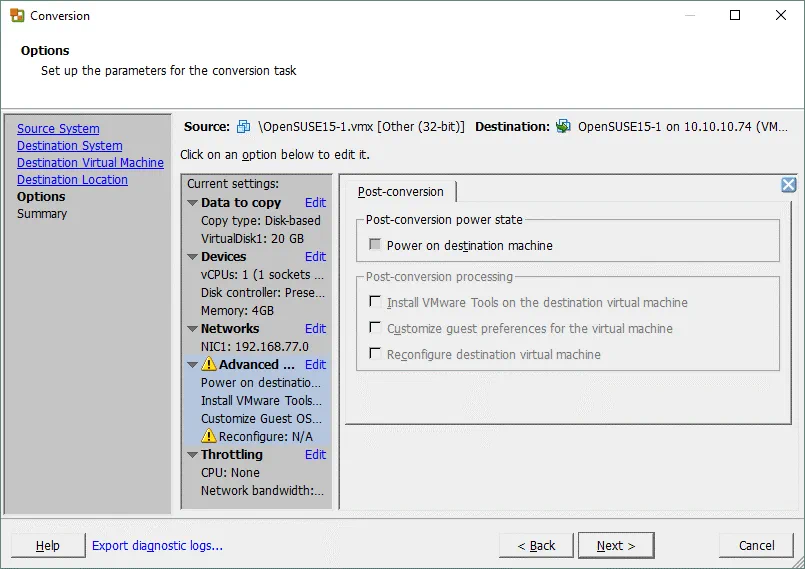The width and height of the screenshot is (805, 569).
Task: Toggle Power on destination machine checkbox
Action: click(375, 245)
